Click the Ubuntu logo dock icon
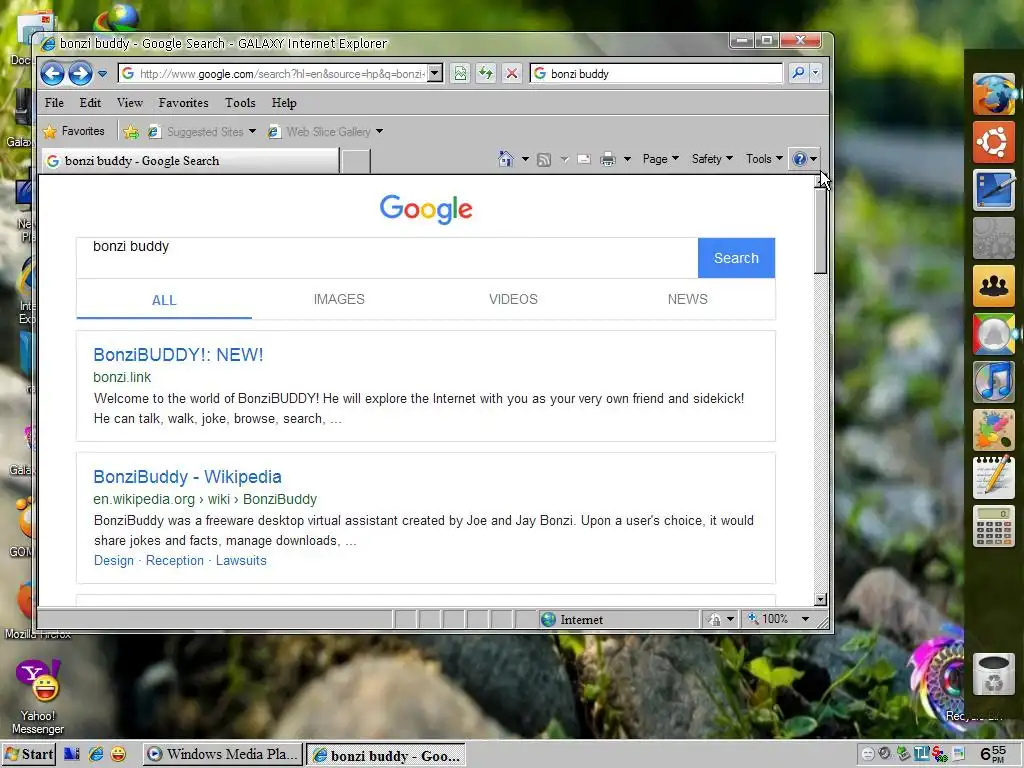This screenshot has width=1024, height=768. [x=994, y=142]
